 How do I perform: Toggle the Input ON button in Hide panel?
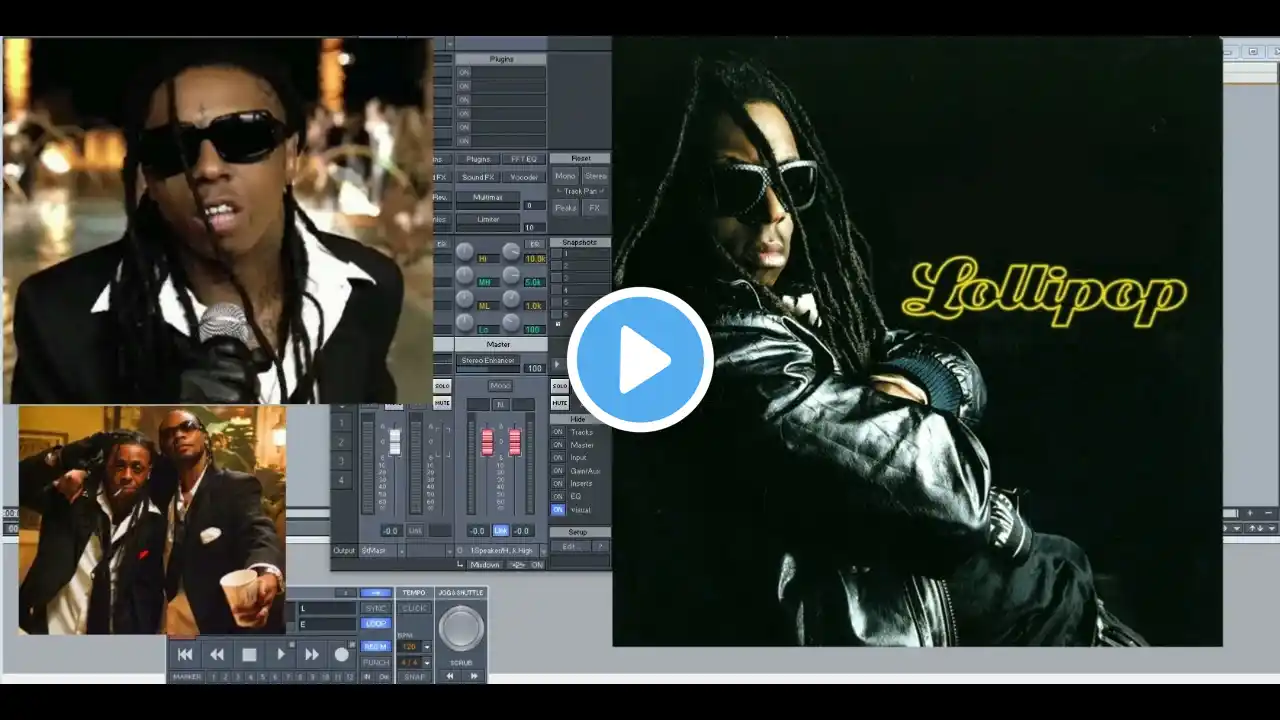tap(558, 458)
